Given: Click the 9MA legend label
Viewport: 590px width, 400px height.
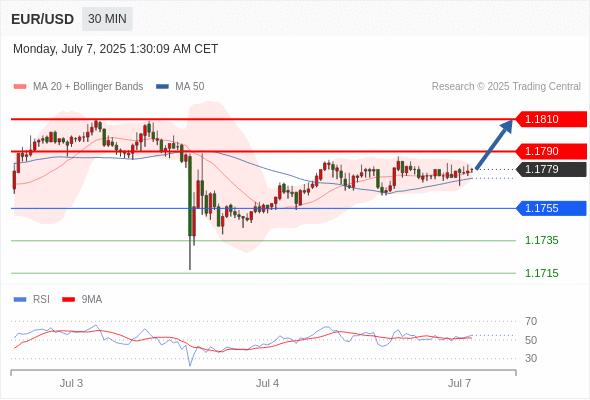Looking at the screenshot, I should click(x=92, y=300).
